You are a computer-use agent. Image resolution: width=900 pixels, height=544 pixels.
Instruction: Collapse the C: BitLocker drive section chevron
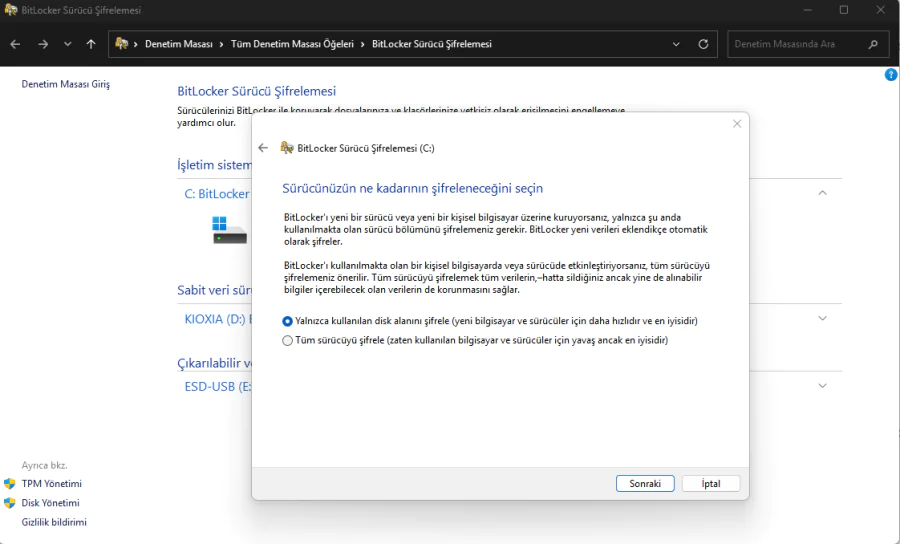click(x=822, y=193)
